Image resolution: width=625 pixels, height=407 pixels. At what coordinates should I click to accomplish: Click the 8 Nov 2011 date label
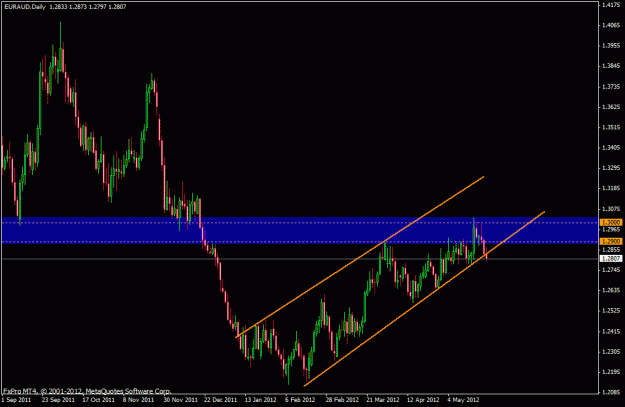point(138,400)
